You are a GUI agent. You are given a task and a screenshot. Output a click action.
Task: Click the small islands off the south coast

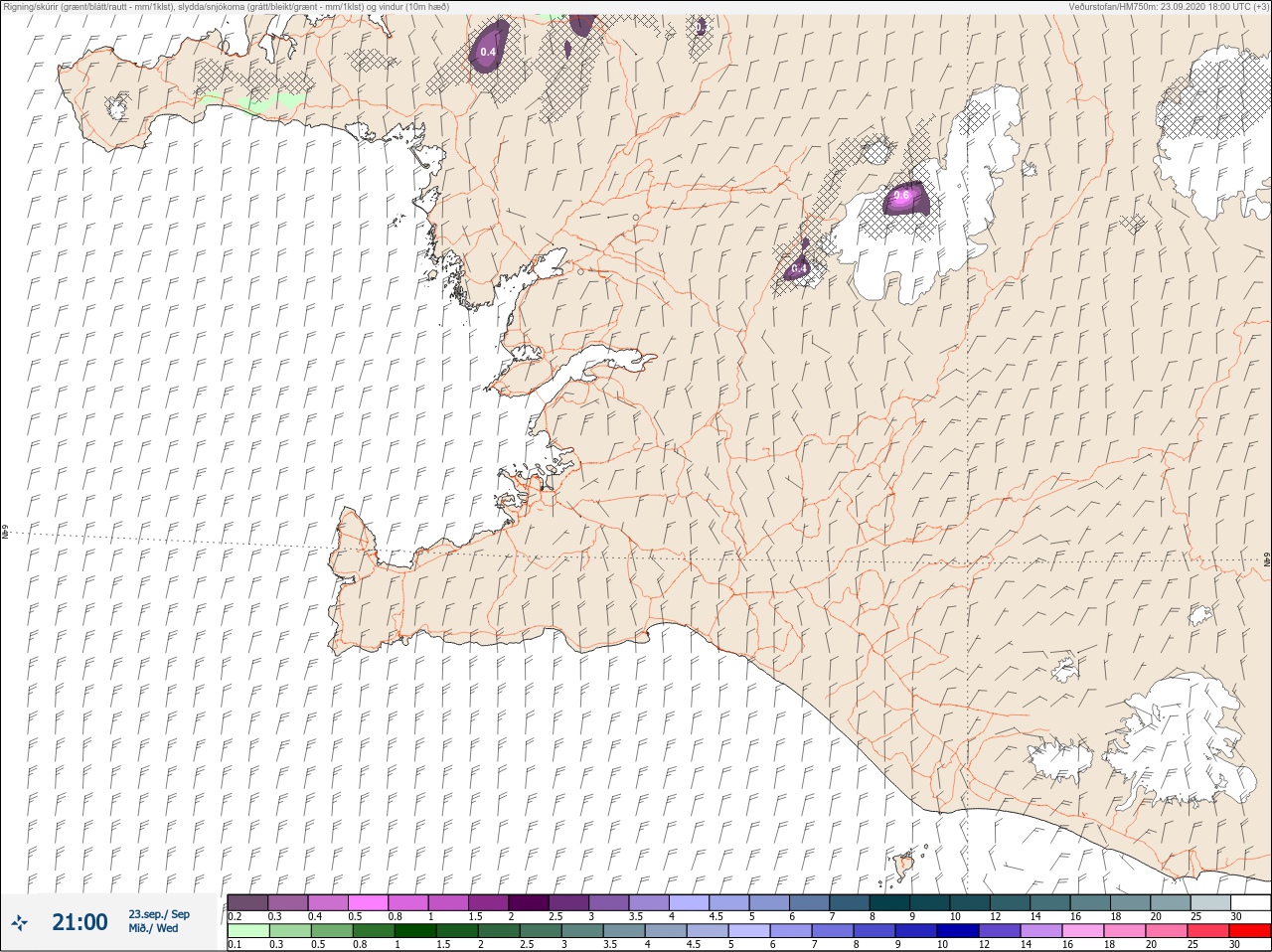905,866
